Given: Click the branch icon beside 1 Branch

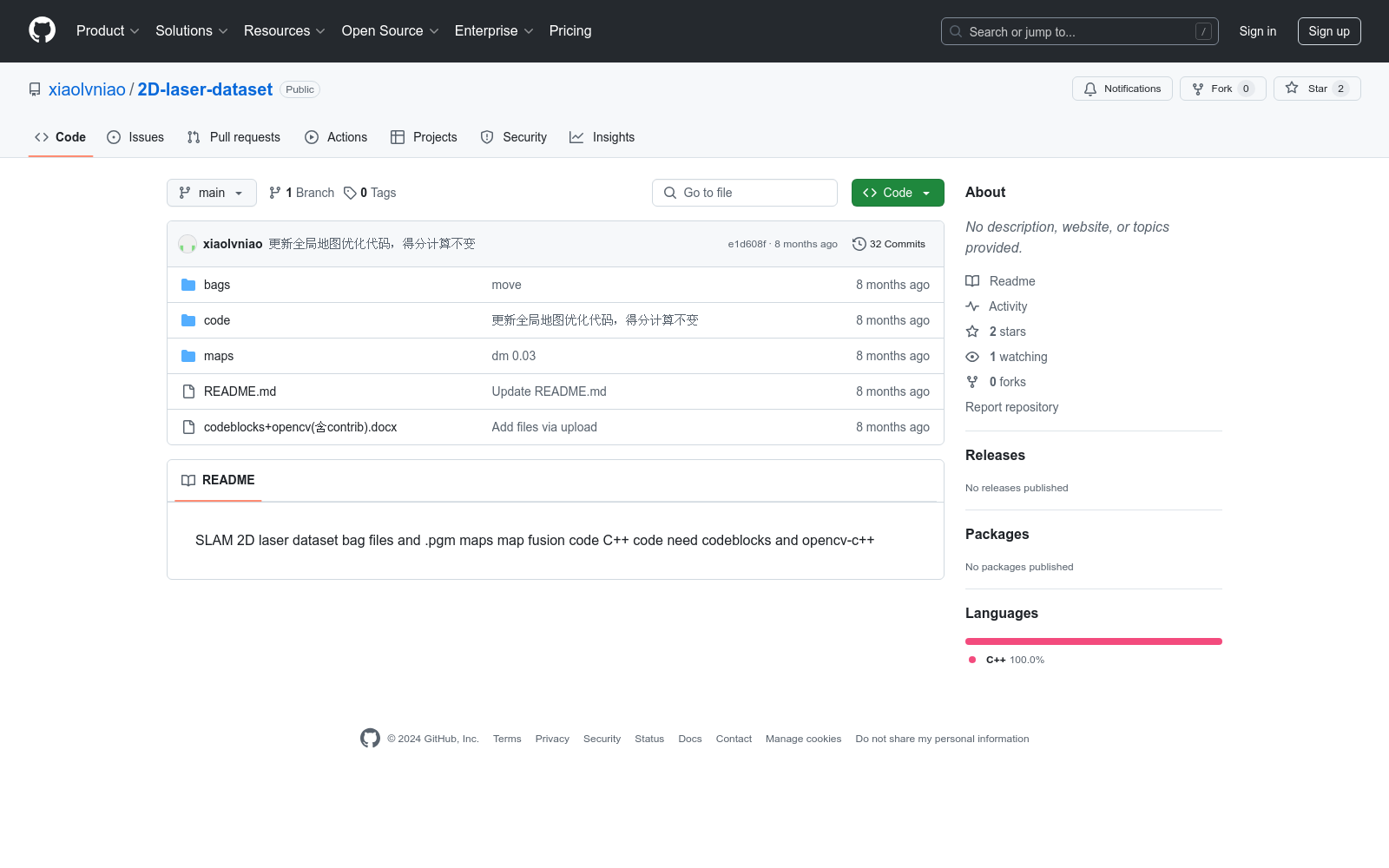Looking at the screenshot, I should pos(275,193).
